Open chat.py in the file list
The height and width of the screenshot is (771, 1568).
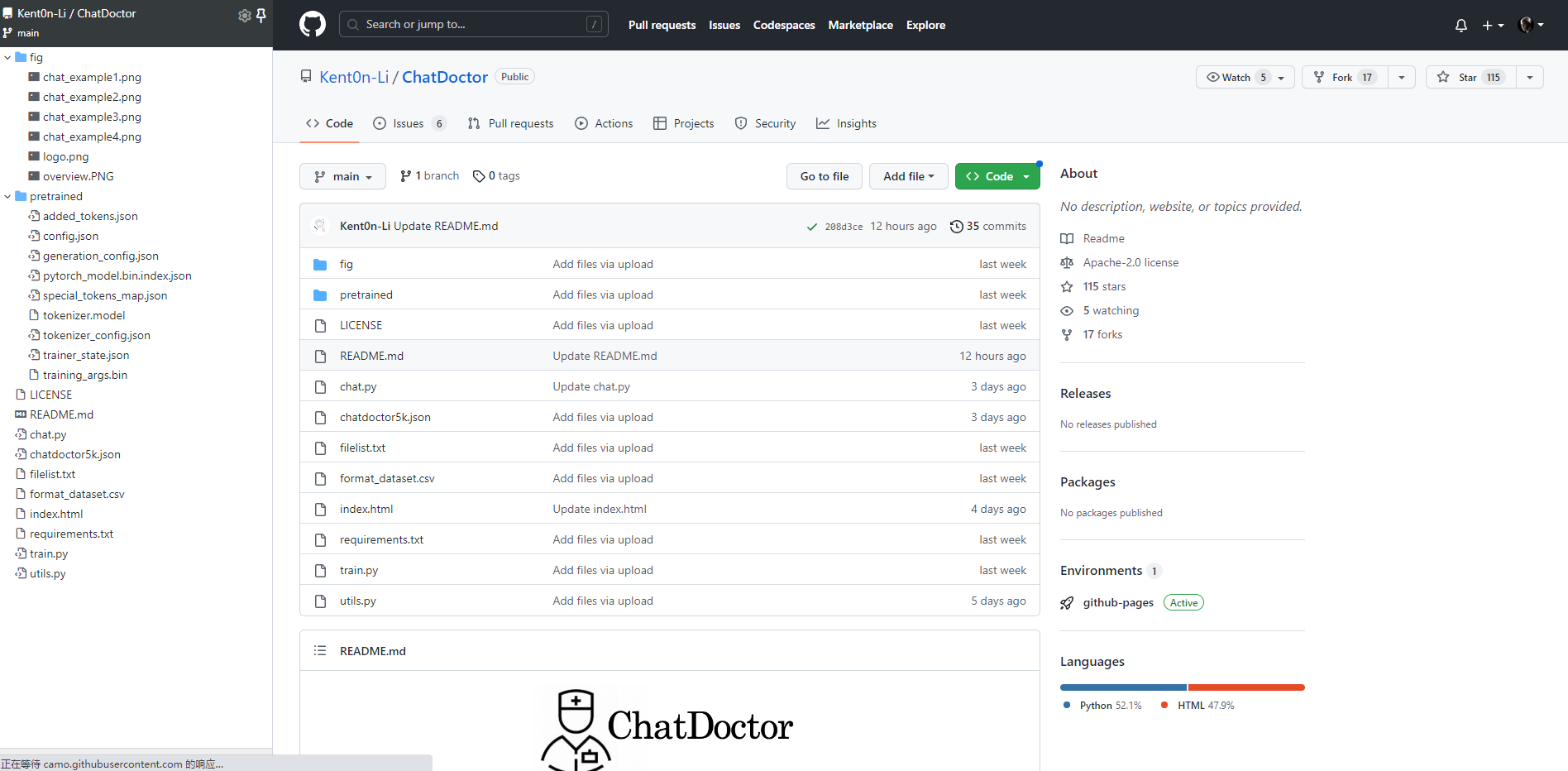(x=358, y=386)
